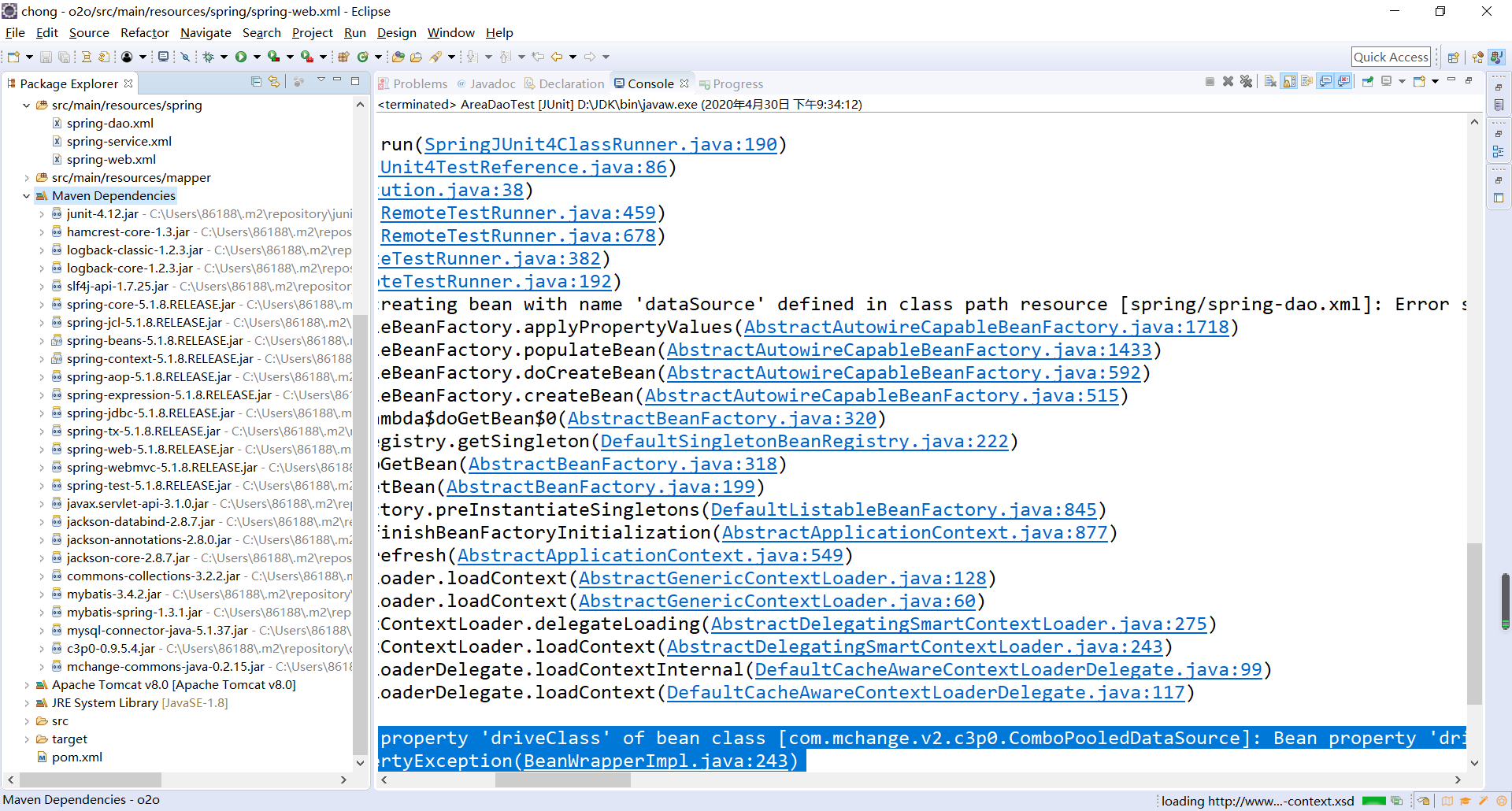Open DefaultSingletonBeanRegistry.java:222 link
Viewport: 1512px width, 811px height.
tap(804, 441)
